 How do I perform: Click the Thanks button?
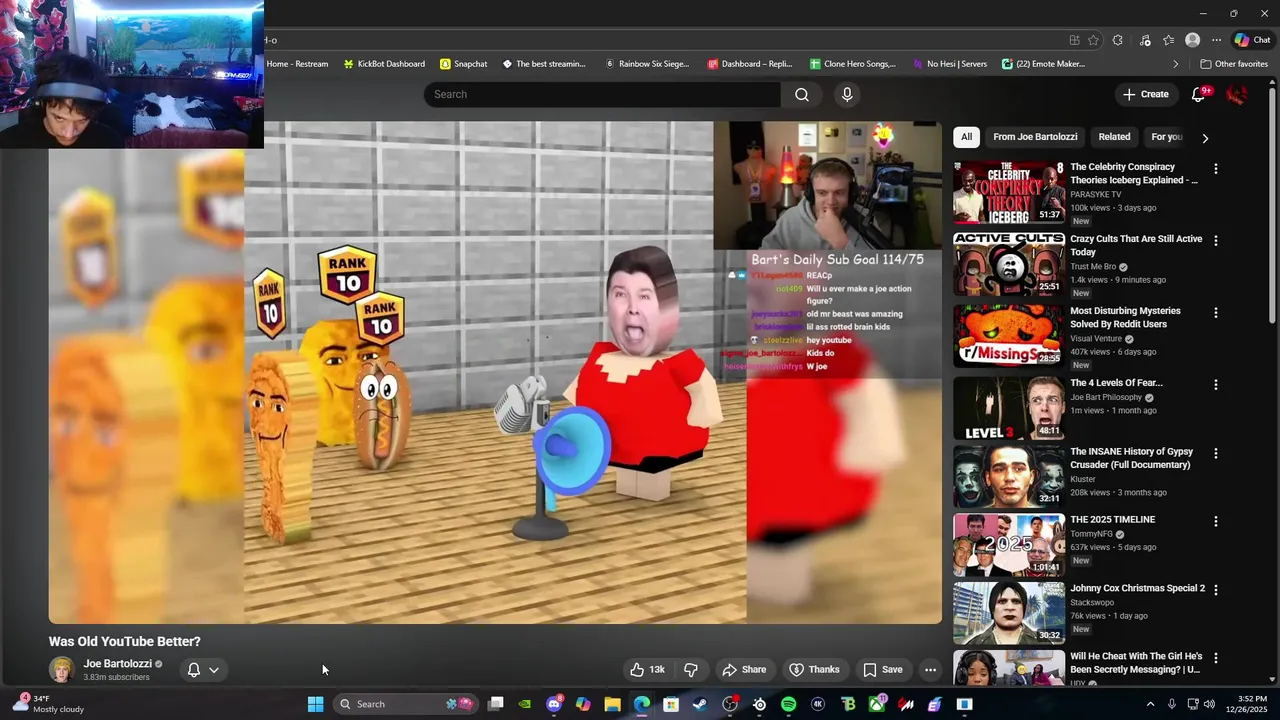pos(814,670)
